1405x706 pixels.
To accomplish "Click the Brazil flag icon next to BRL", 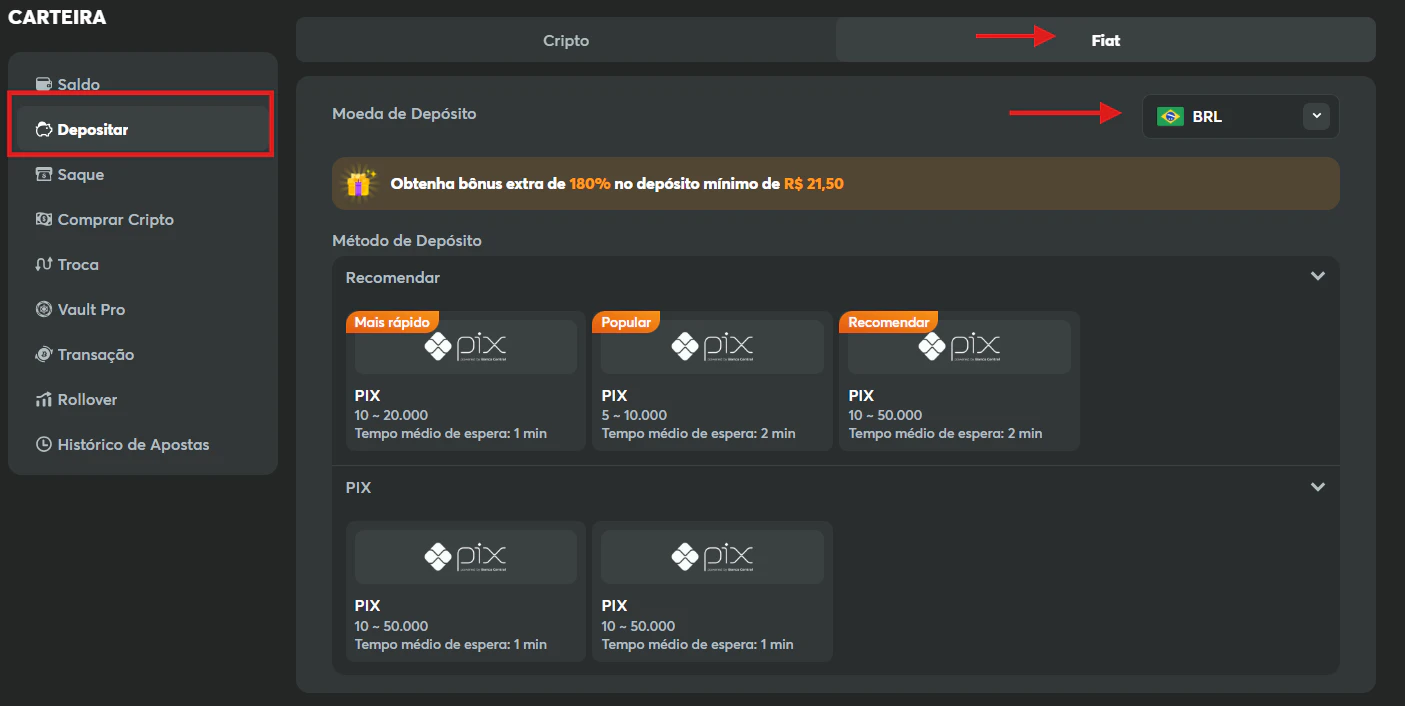I will click(1170, 117).
